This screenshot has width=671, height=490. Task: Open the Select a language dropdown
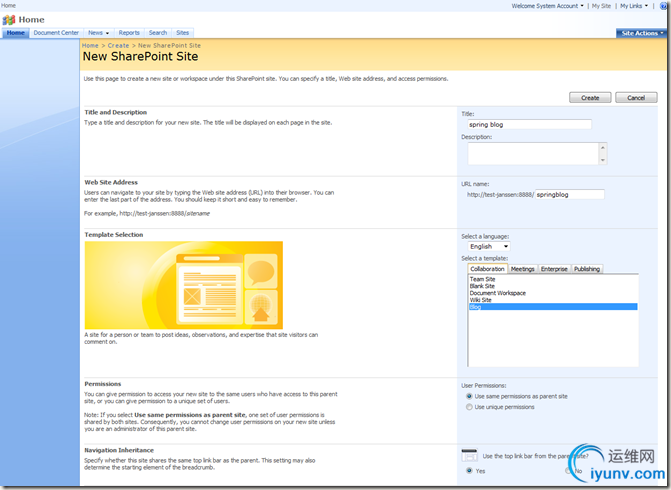(489, 246)
